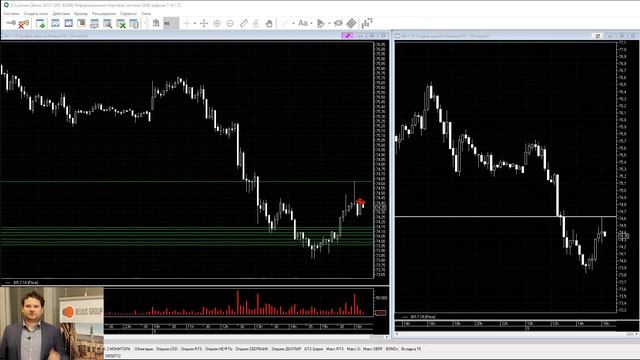Viewport: 640px width, 360px height.
Task: Click the new window icon with green plus
Action: [40, 24]
